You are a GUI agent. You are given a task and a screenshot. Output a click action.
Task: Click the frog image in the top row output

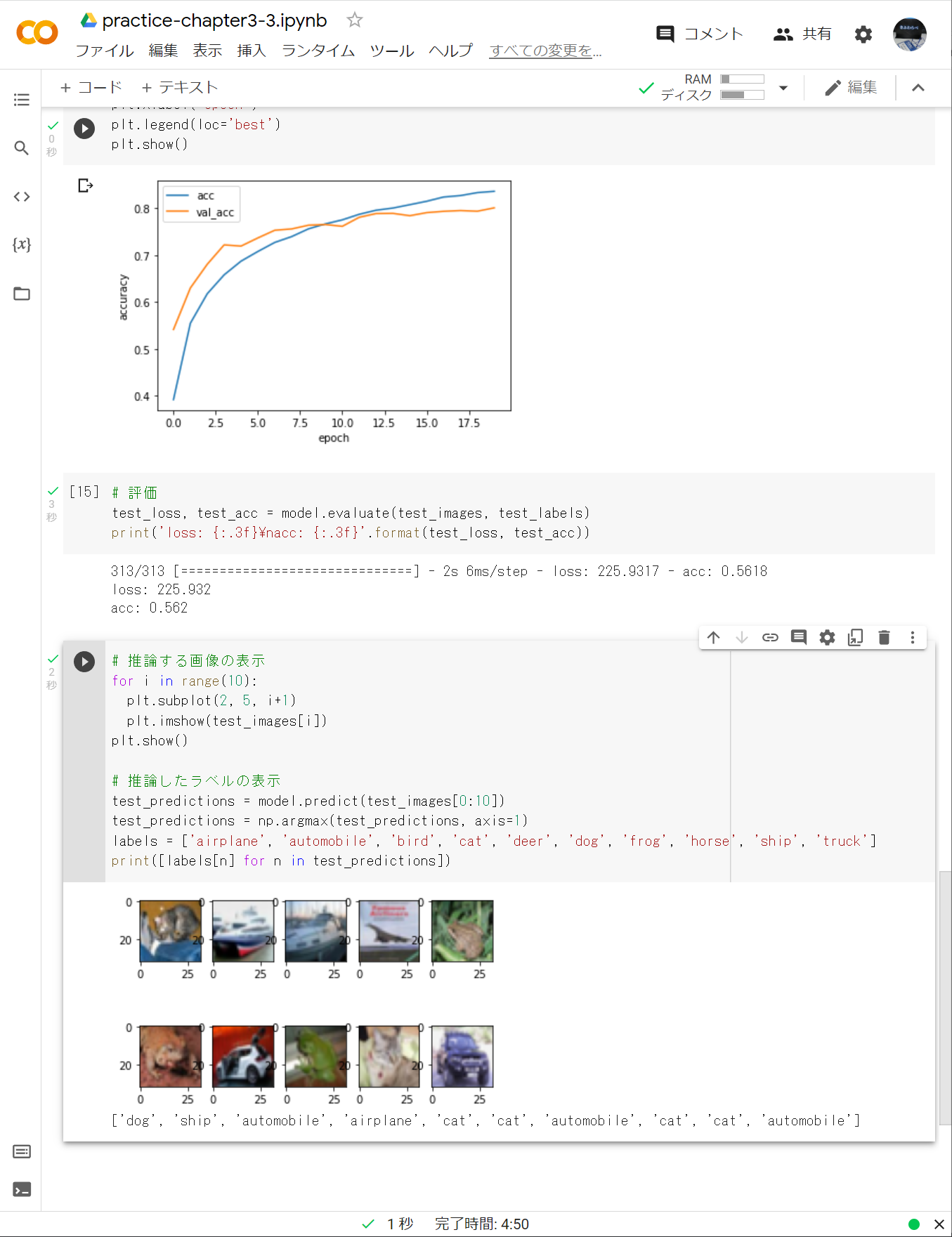click(x=462, y=931)
